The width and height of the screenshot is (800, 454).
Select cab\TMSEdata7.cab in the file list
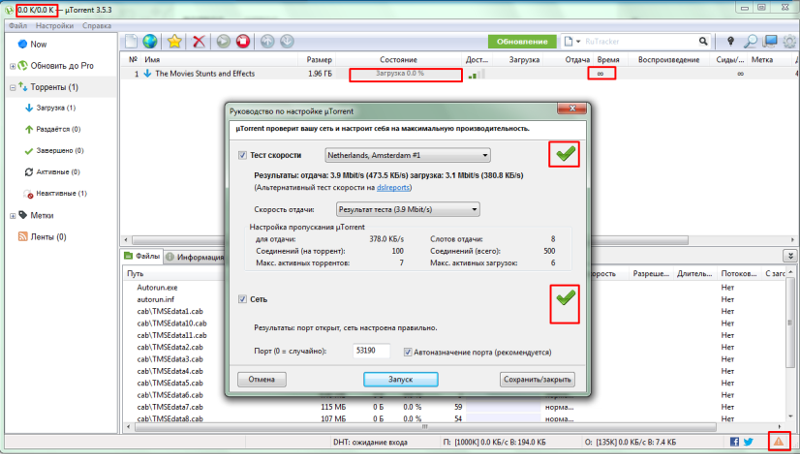[170, 407]
